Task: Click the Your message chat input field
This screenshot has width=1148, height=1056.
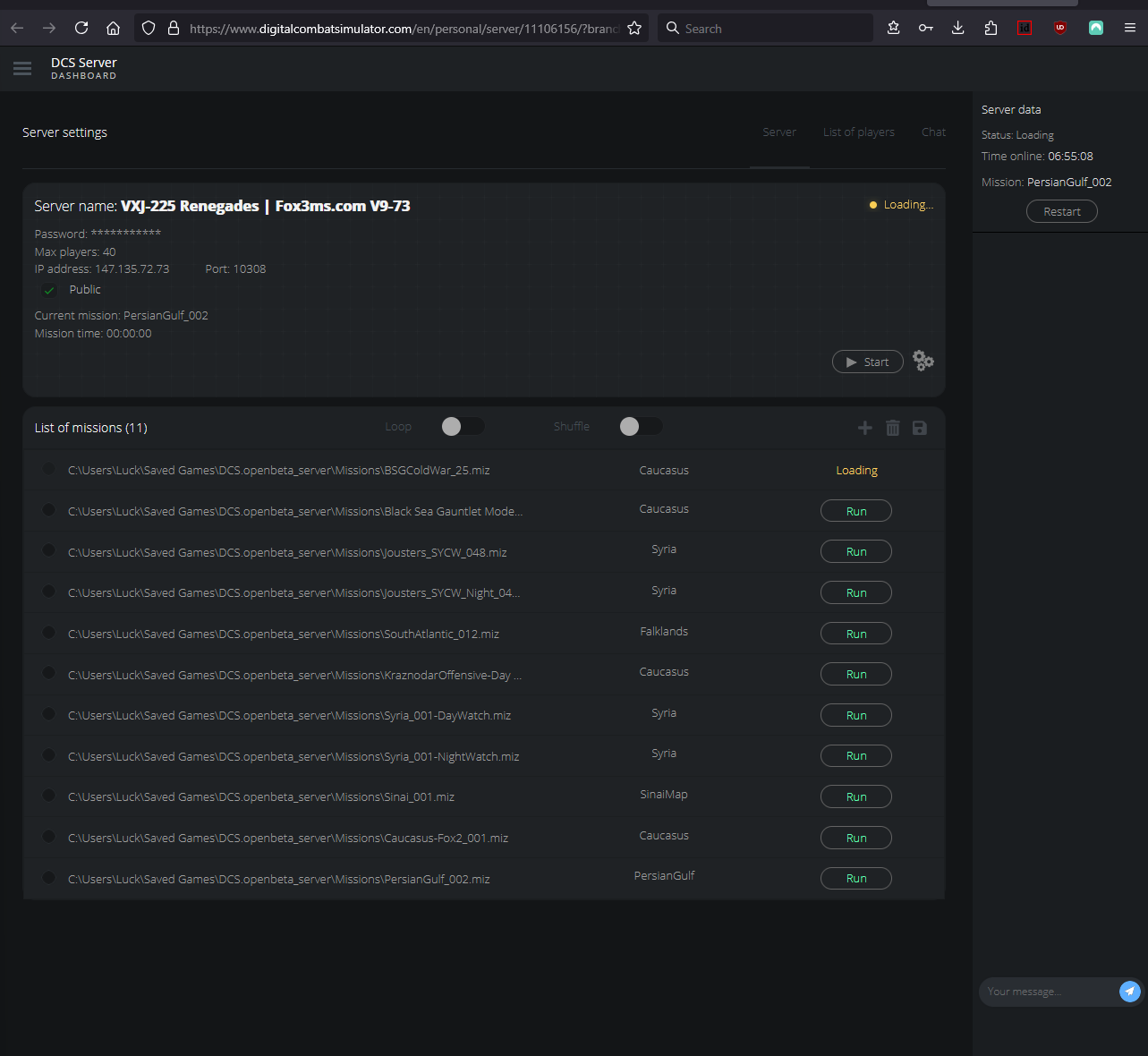Action: pyautogui.click(x=1047, y=992)
